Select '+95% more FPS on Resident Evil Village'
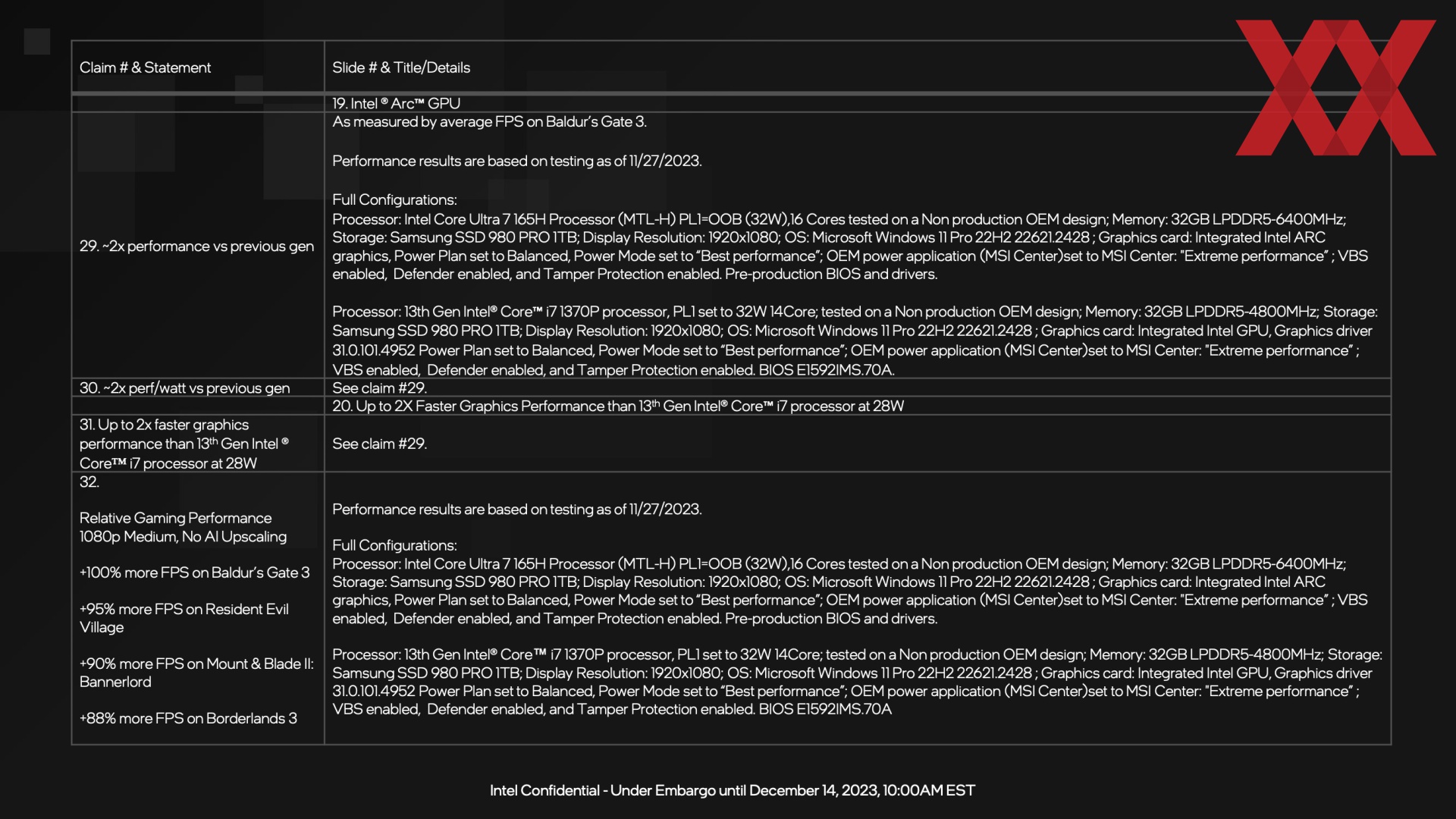 pos(184,618)
